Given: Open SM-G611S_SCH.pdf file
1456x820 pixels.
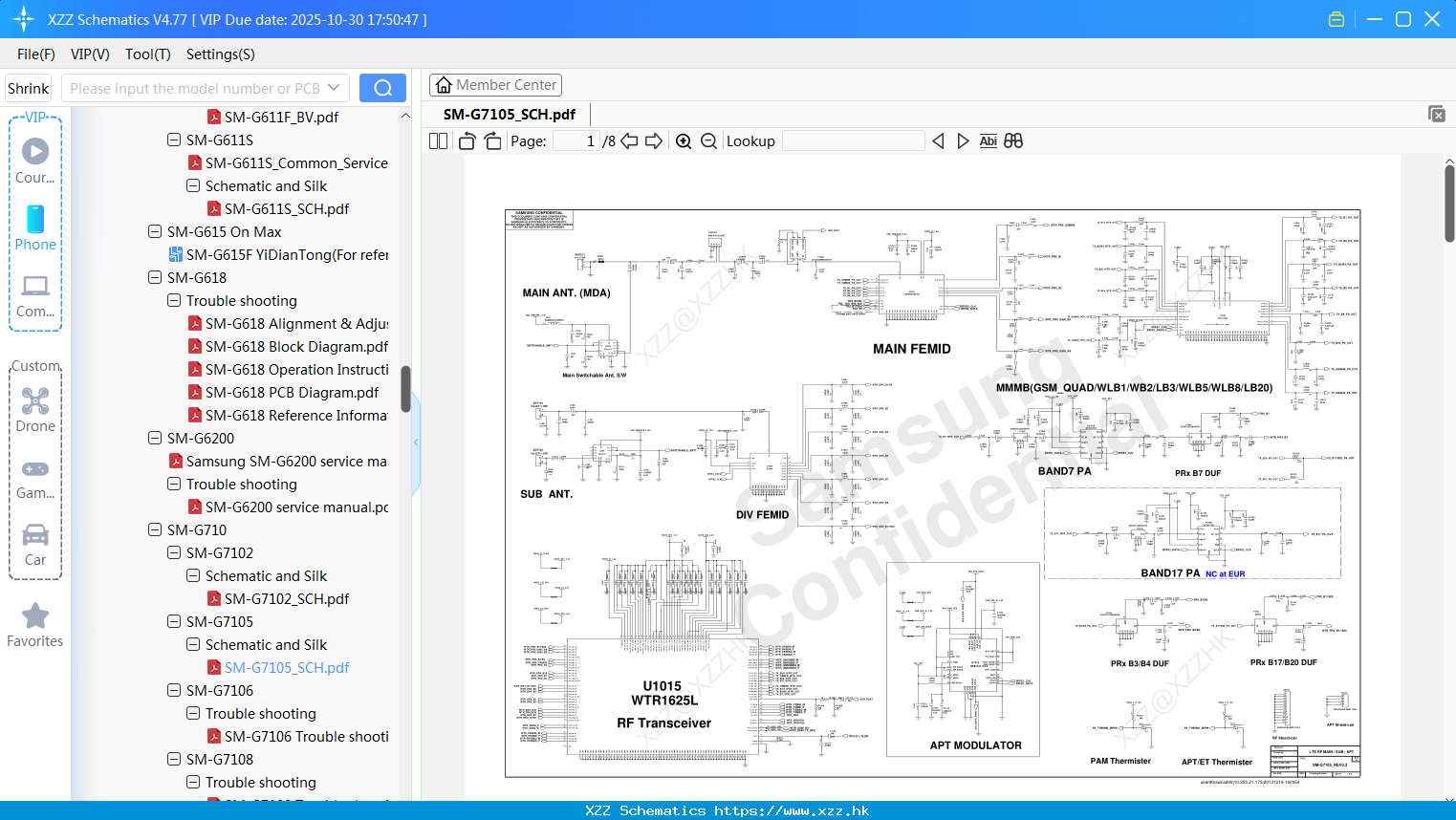Looking at the screenshot, I should click(x=287, y=208).
